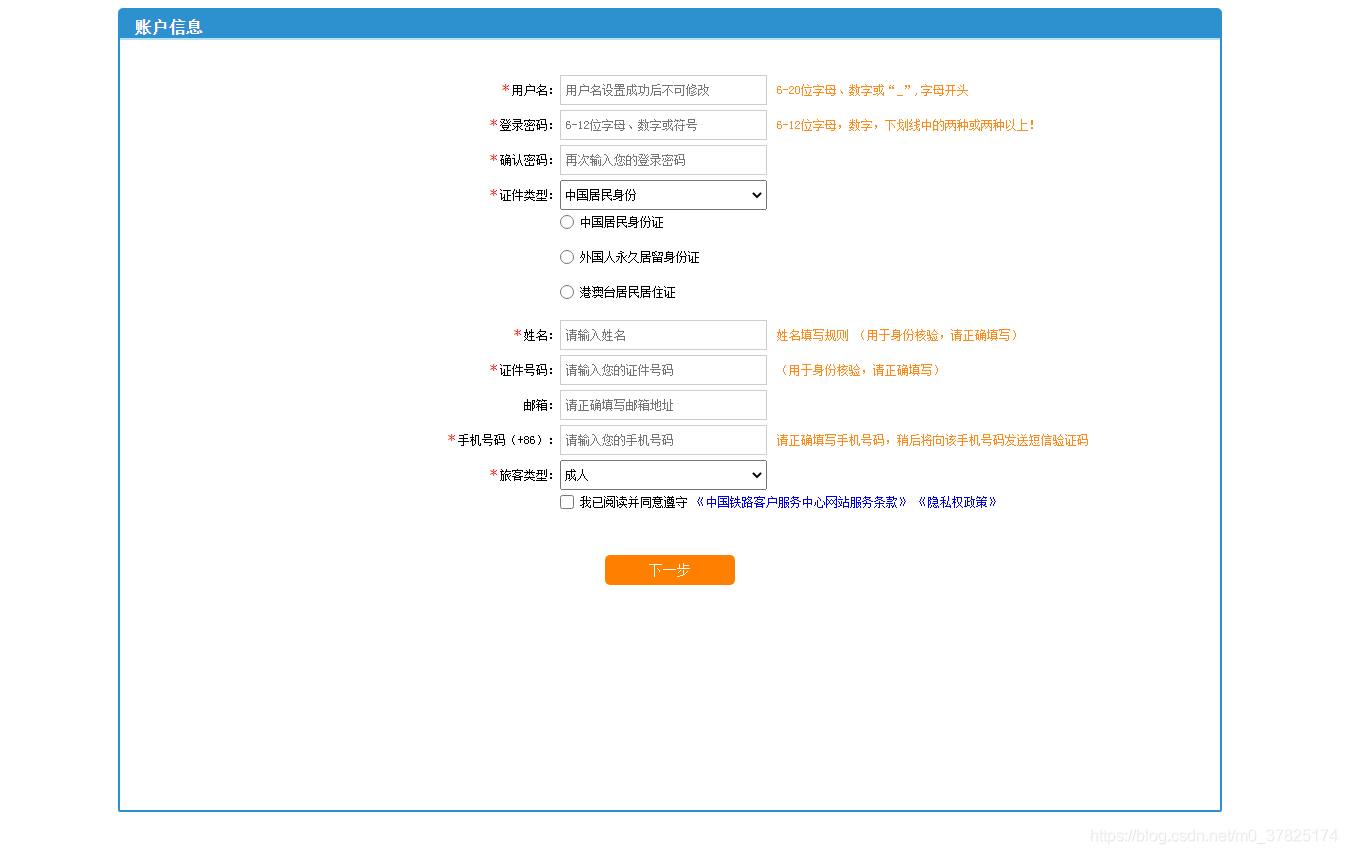Expand the 旅客类型 selector showing 成人
This screenshot has width=1347, height=854.
pyautogui.click(x=662, y=474)
